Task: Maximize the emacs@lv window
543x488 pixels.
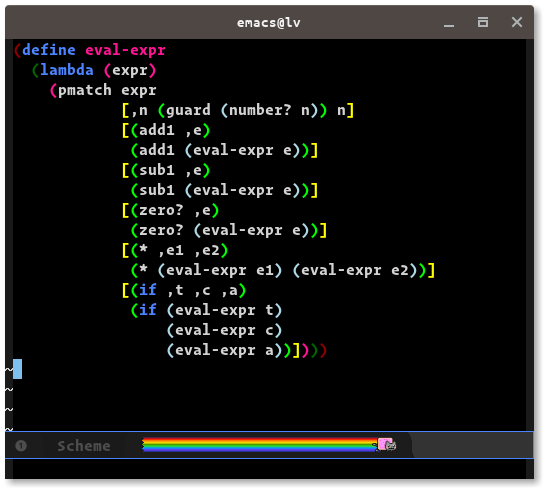Action: pos(483,23)
